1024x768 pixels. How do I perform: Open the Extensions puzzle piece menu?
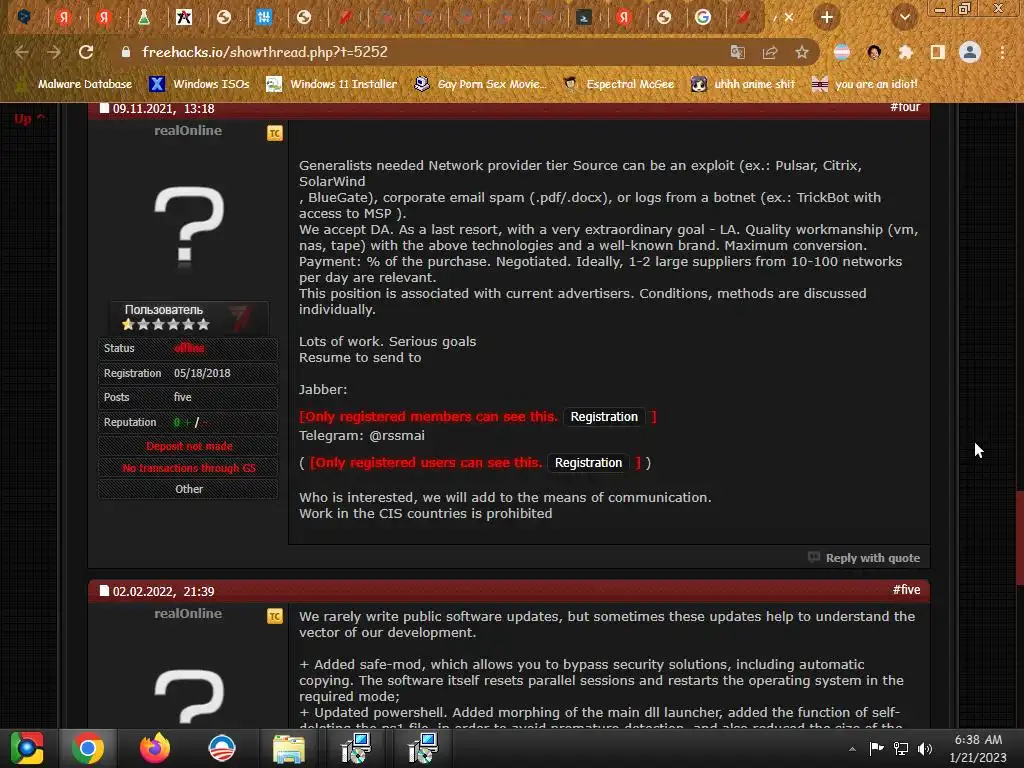coord(906,52)
